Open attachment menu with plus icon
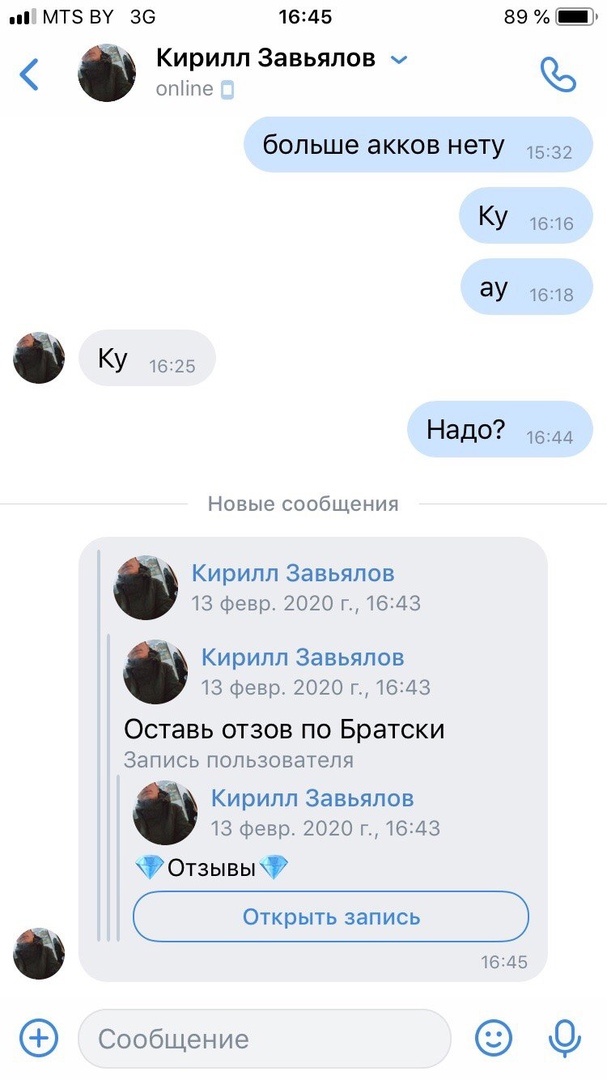 pos(39,1037)
